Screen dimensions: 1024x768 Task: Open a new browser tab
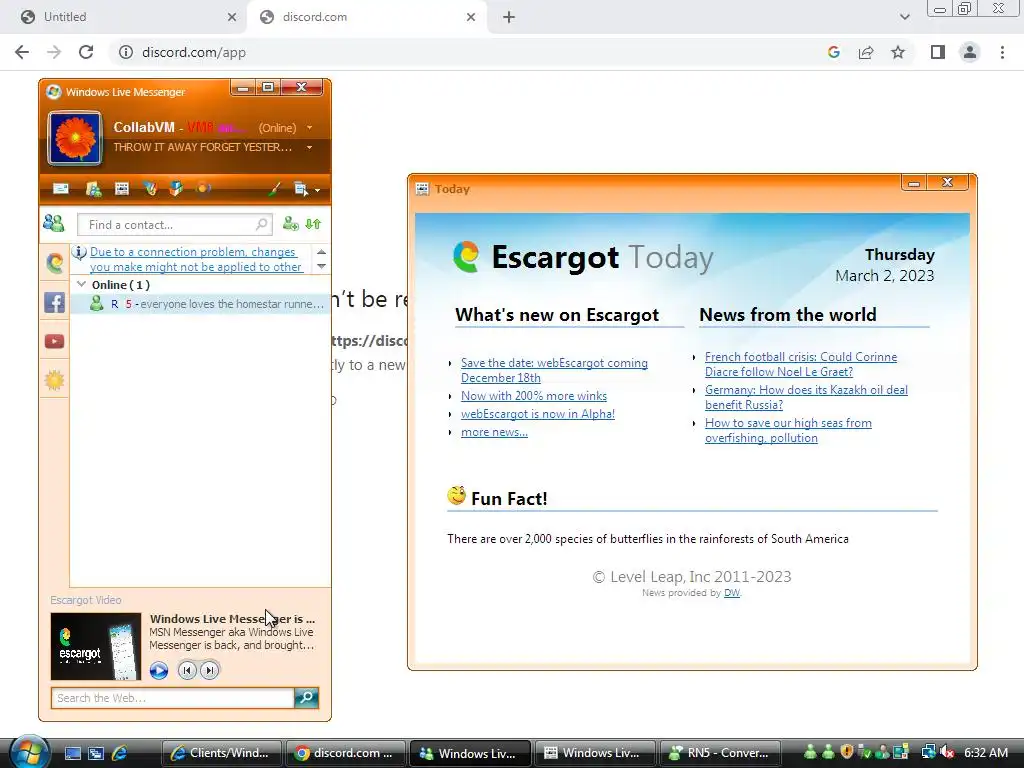(x=509, y=17)
